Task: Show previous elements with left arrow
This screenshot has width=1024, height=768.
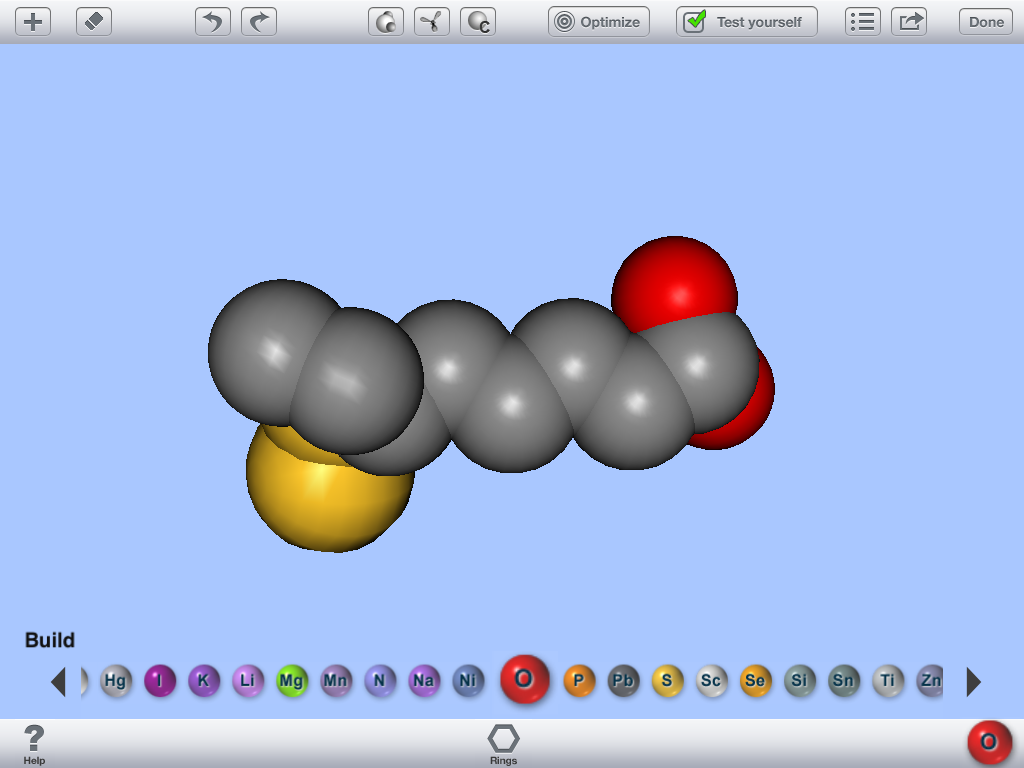Action: coord(58,682)
